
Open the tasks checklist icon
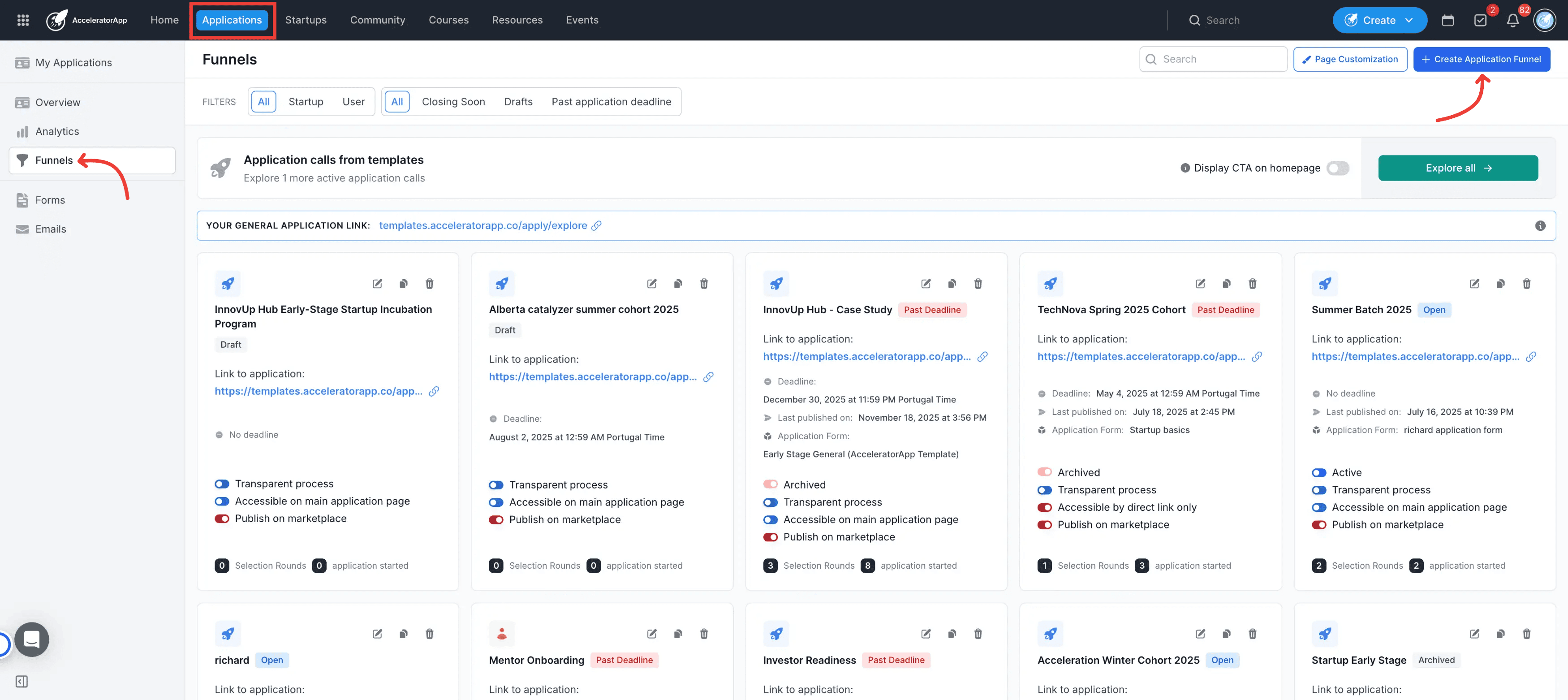[x=1480, y=20]
